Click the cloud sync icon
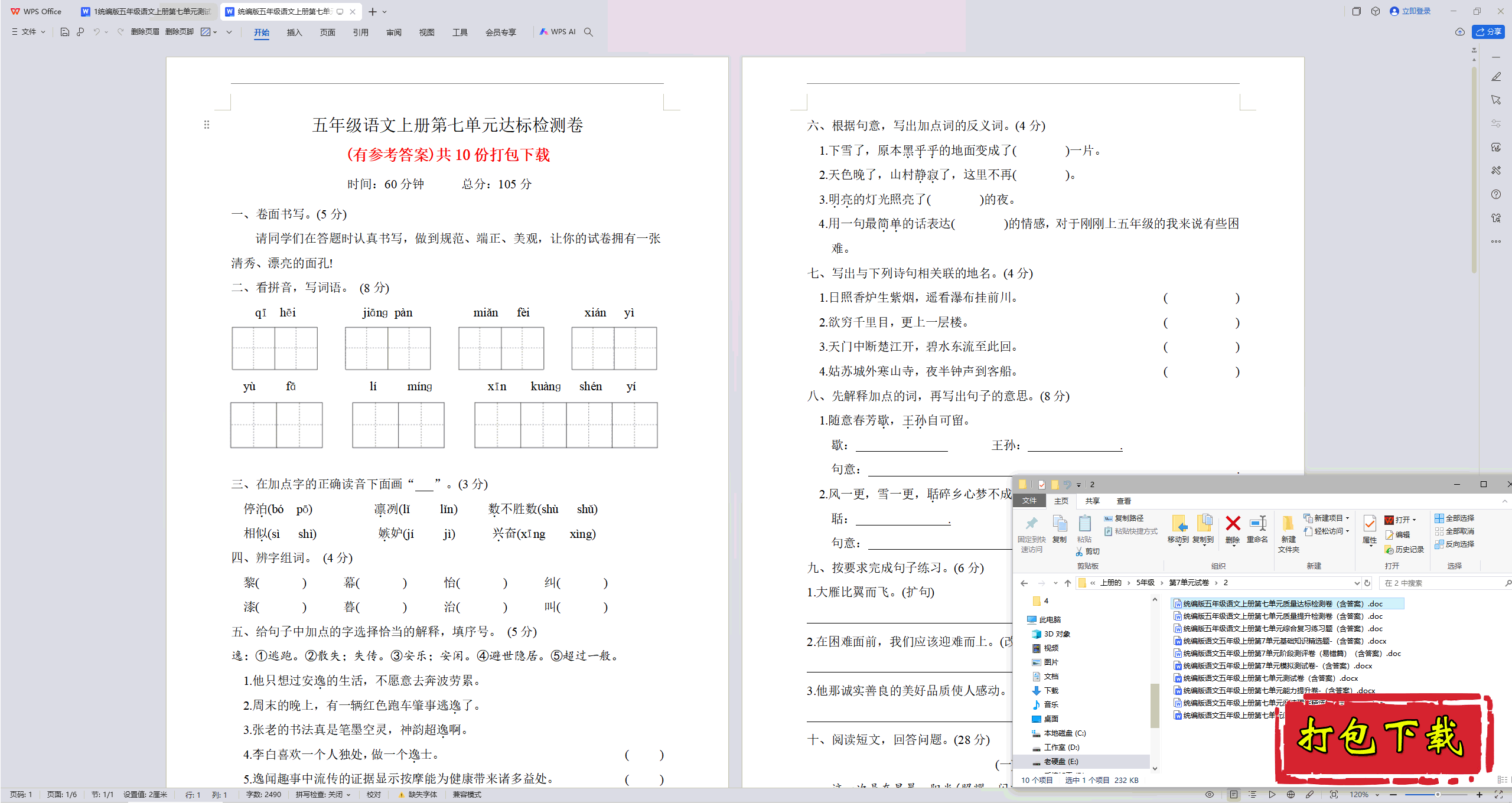The height and width of the screenshot is (803, 1512). (x=1459, y=32)
